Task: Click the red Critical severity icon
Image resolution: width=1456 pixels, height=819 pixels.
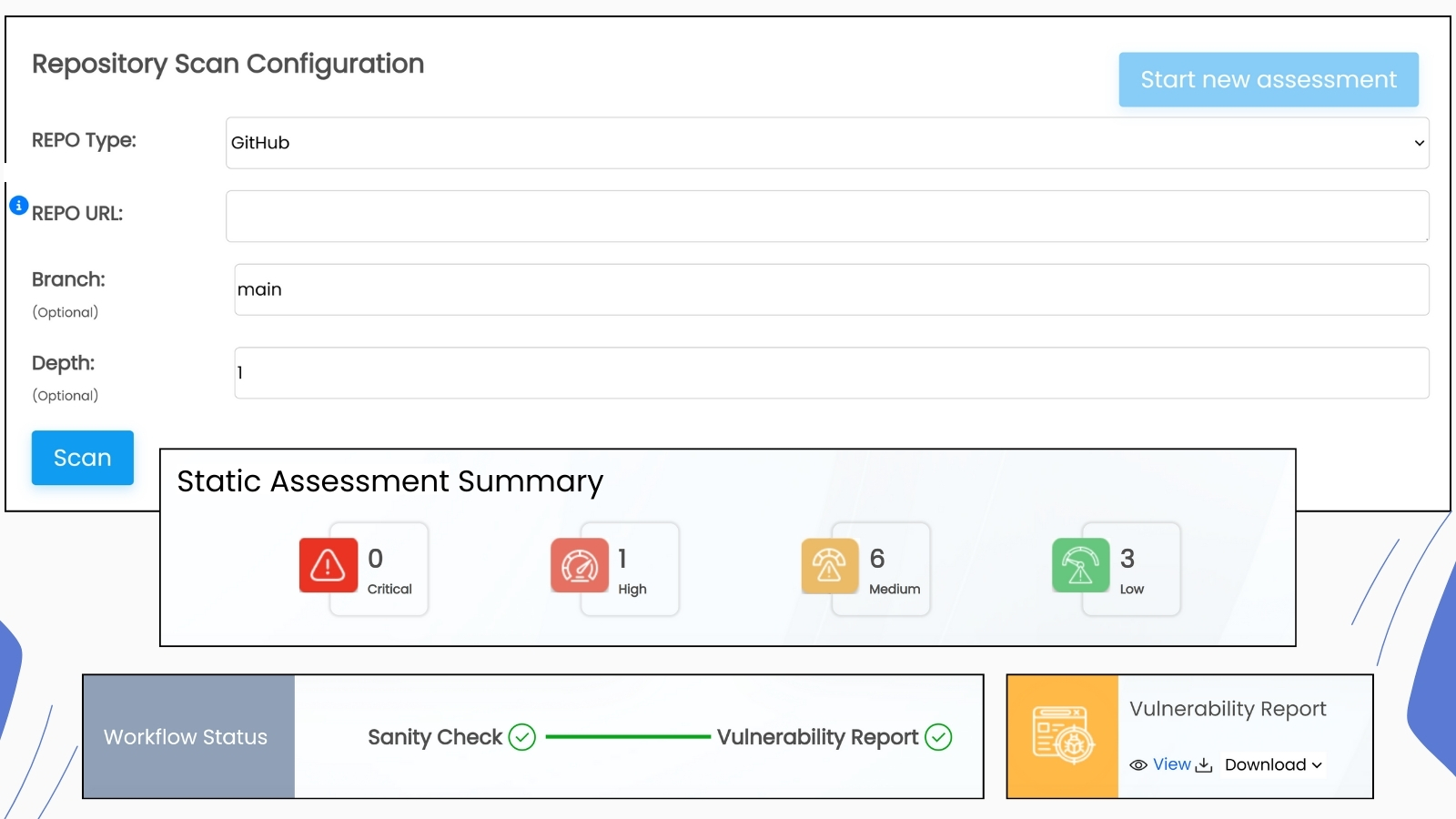Action: pyautogui.click(x=327, y=565)
